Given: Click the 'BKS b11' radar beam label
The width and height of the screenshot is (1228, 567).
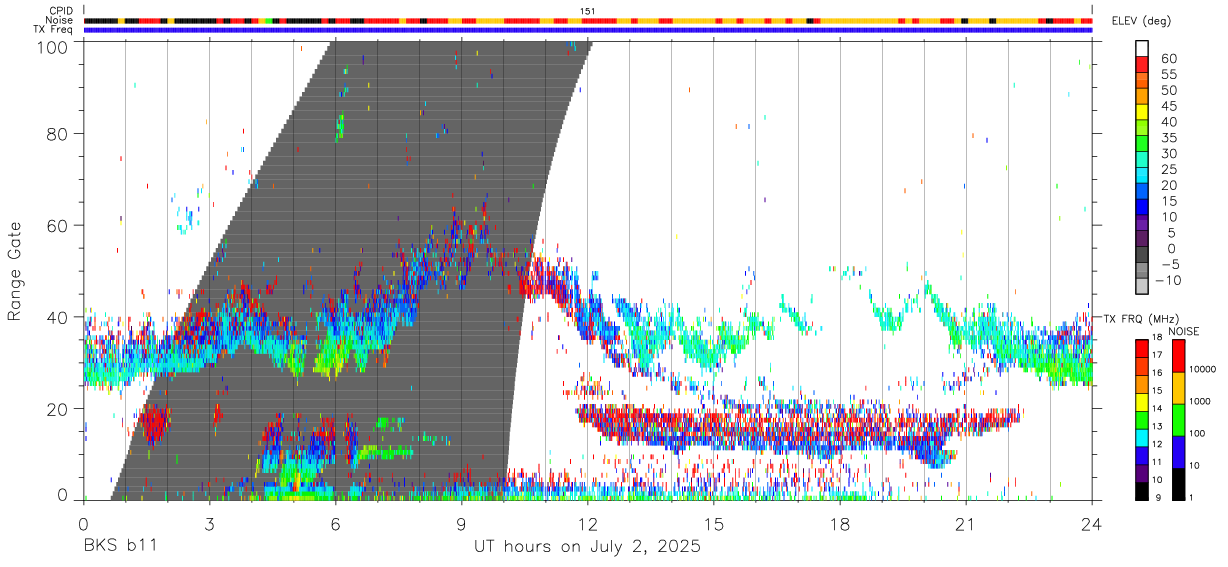Looking at the screenshot, I should [119, 546].
